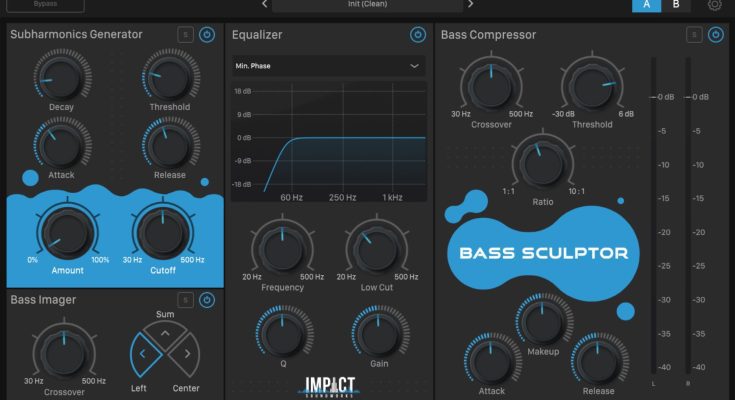This screenshot has width=735, height=400.
Task: Open the settings gear icon
Action: (715, 5)
